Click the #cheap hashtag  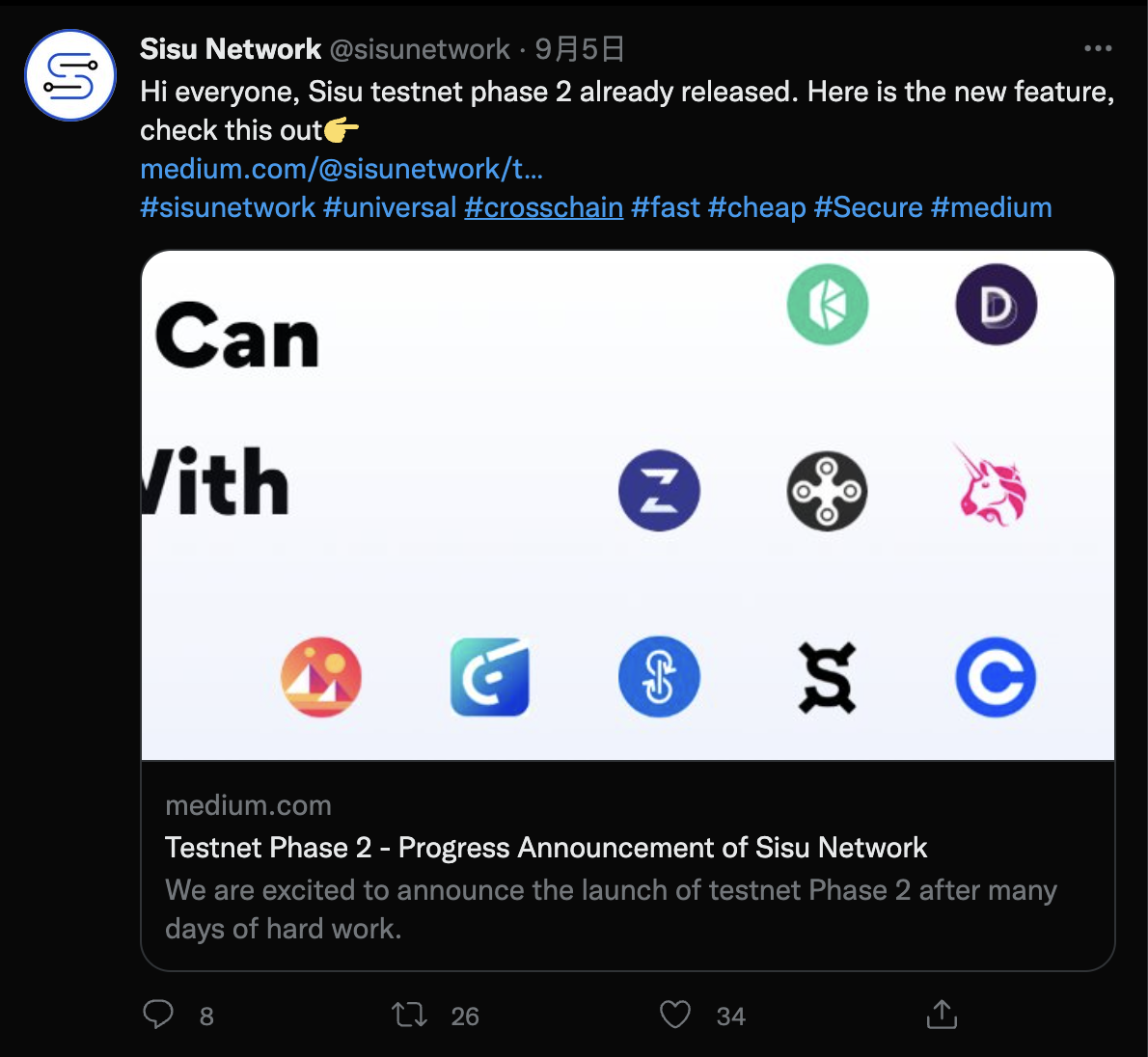coord(756,207)
